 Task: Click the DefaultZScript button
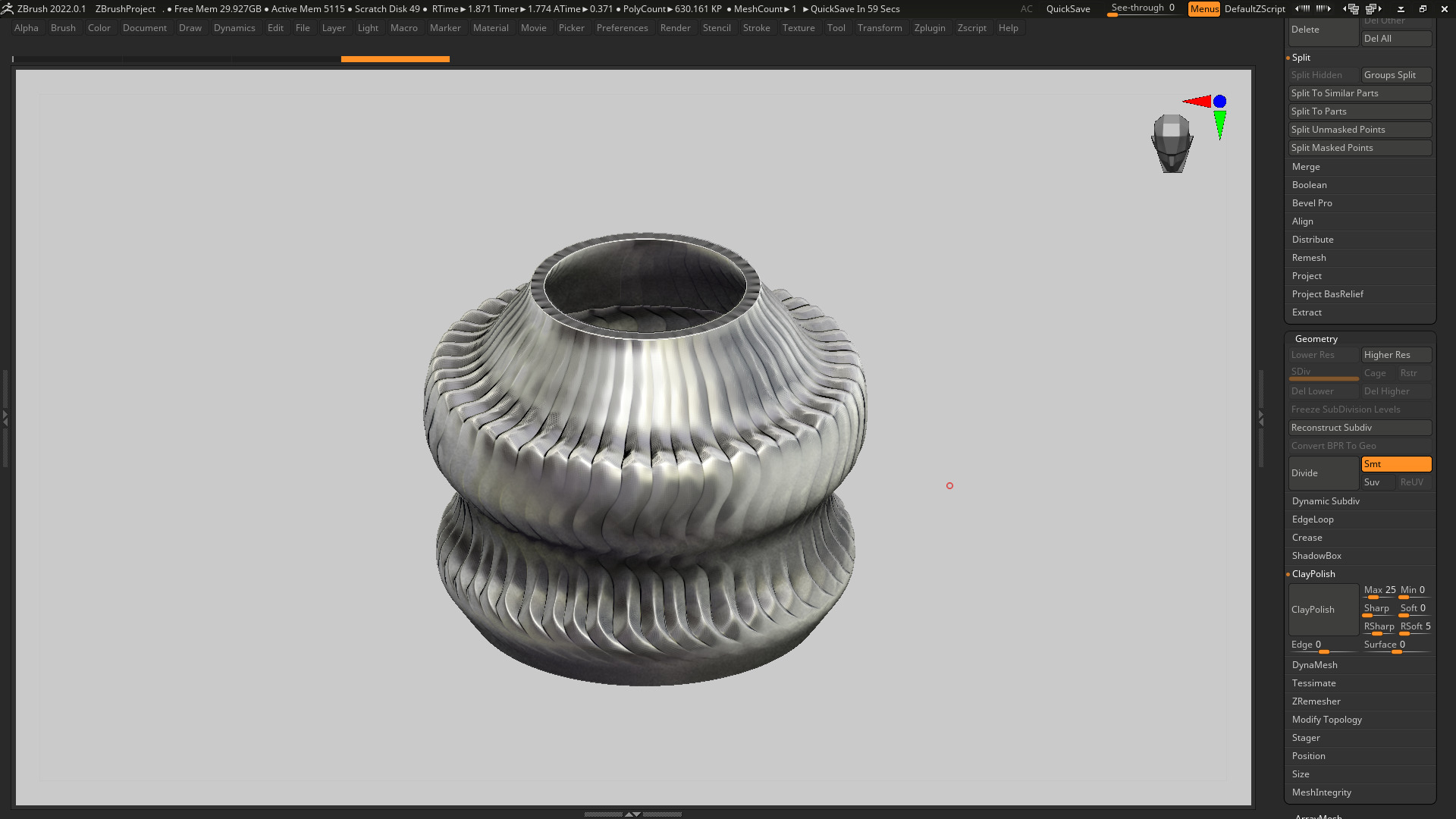(1254, 8)
